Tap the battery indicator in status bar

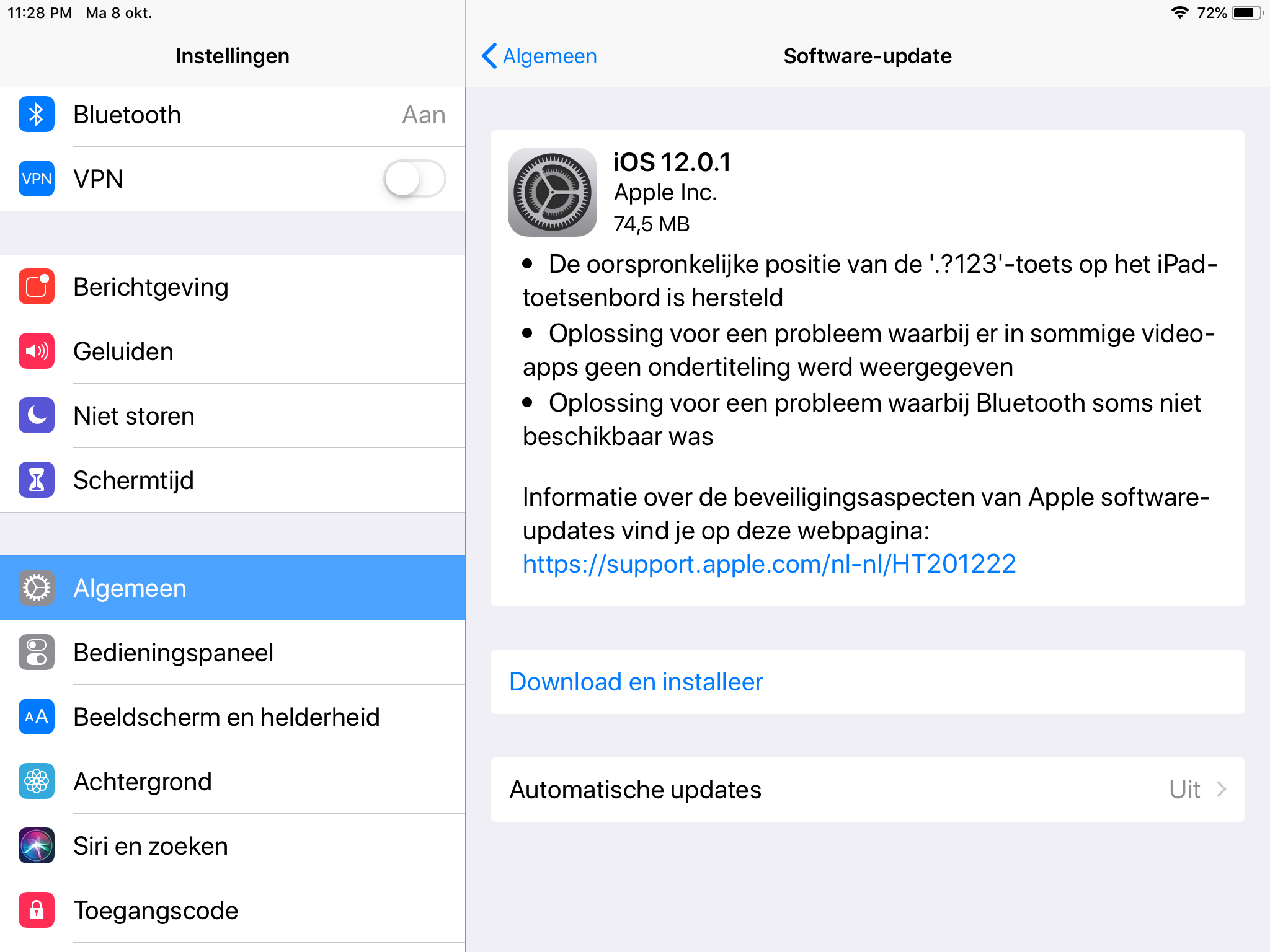point(1248,13)
